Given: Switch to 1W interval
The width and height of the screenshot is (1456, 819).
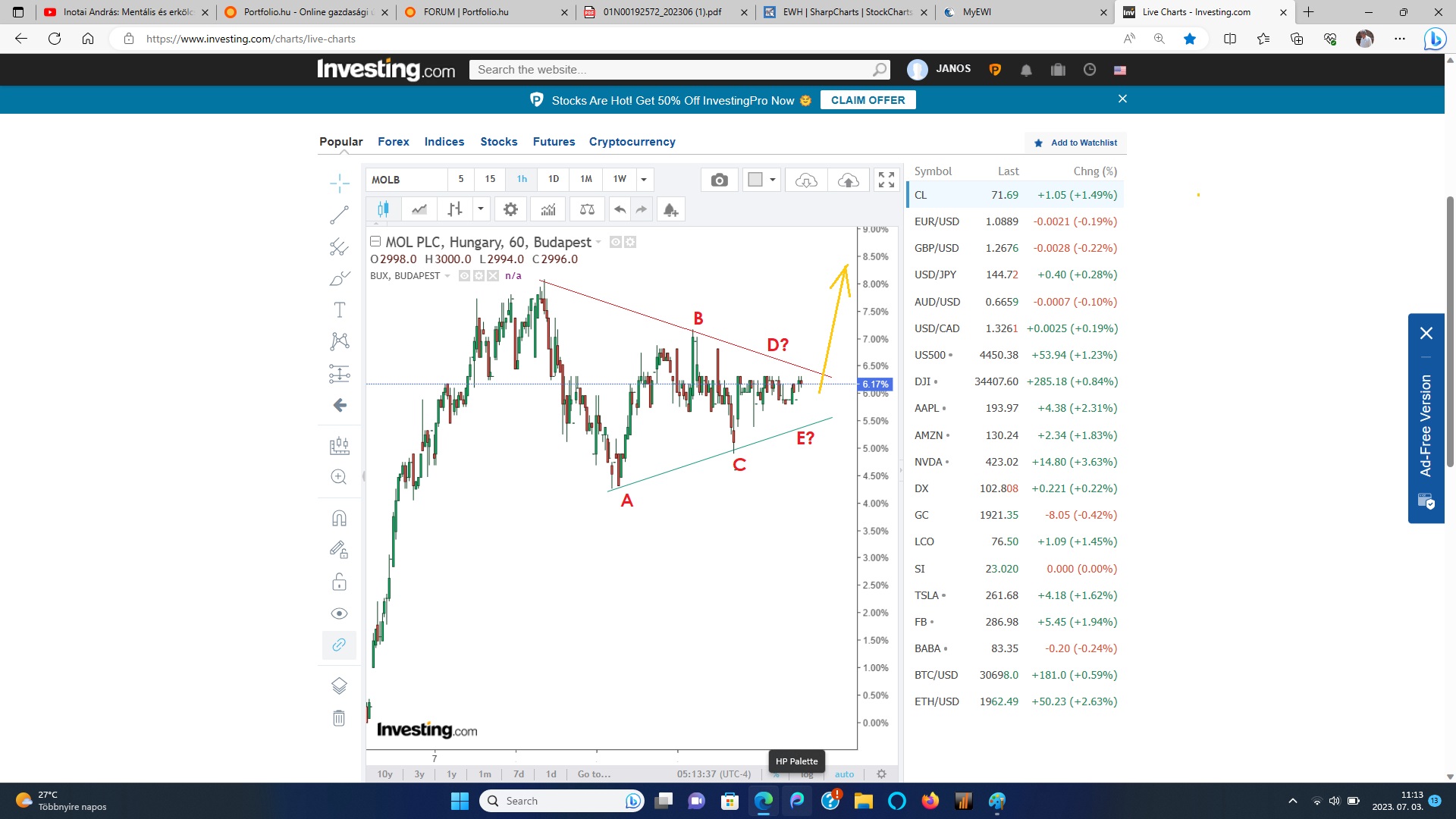Looking at the screenshot, I should [x=620, y=180].
